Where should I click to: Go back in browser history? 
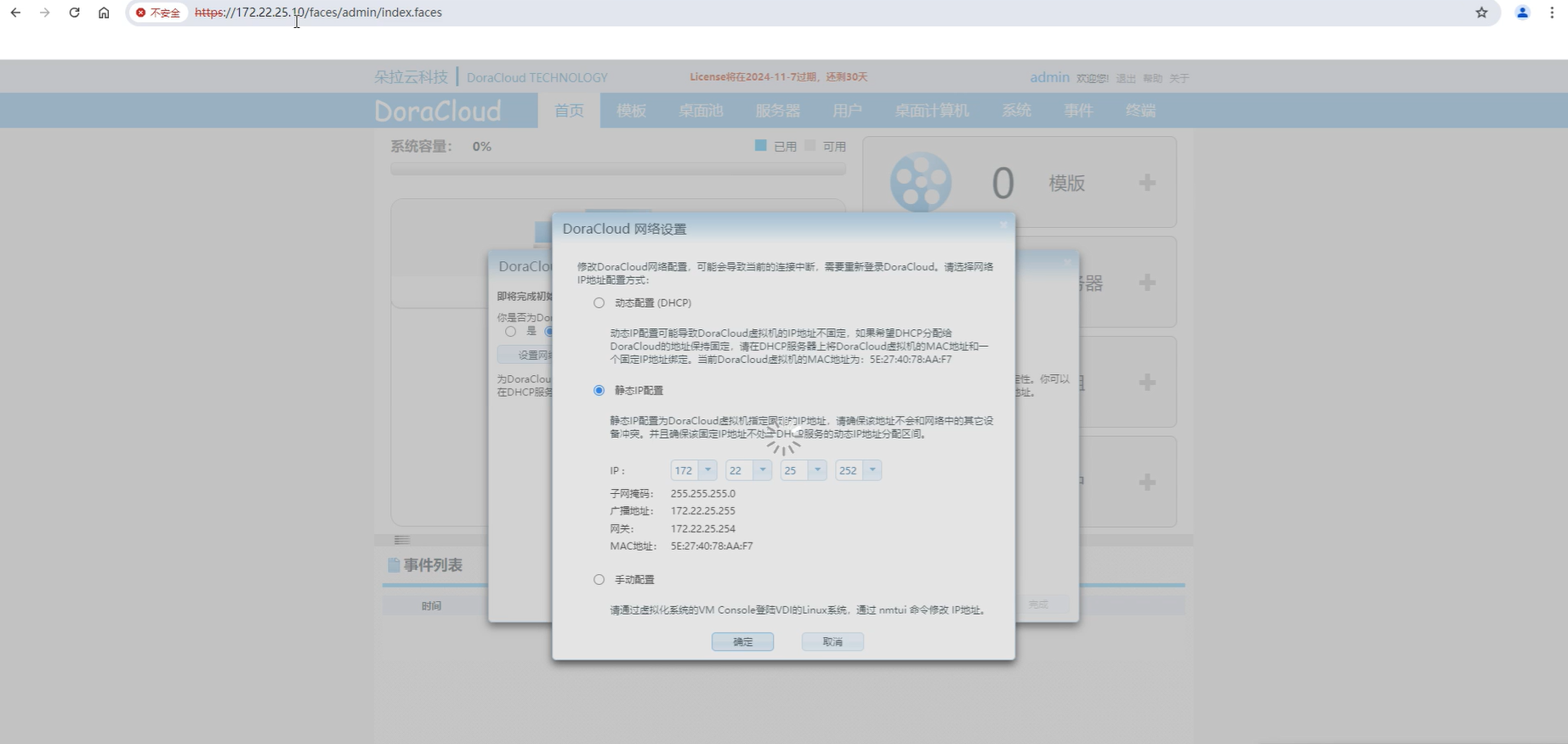(x=15, y=13)
